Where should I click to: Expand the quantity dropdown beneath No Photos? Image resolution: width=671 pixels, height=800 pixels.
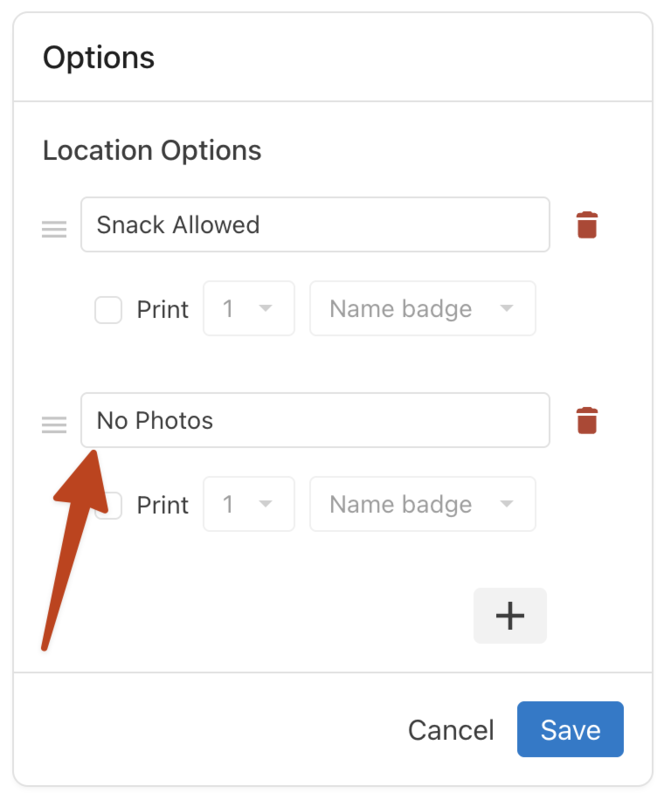coord(248,504)
